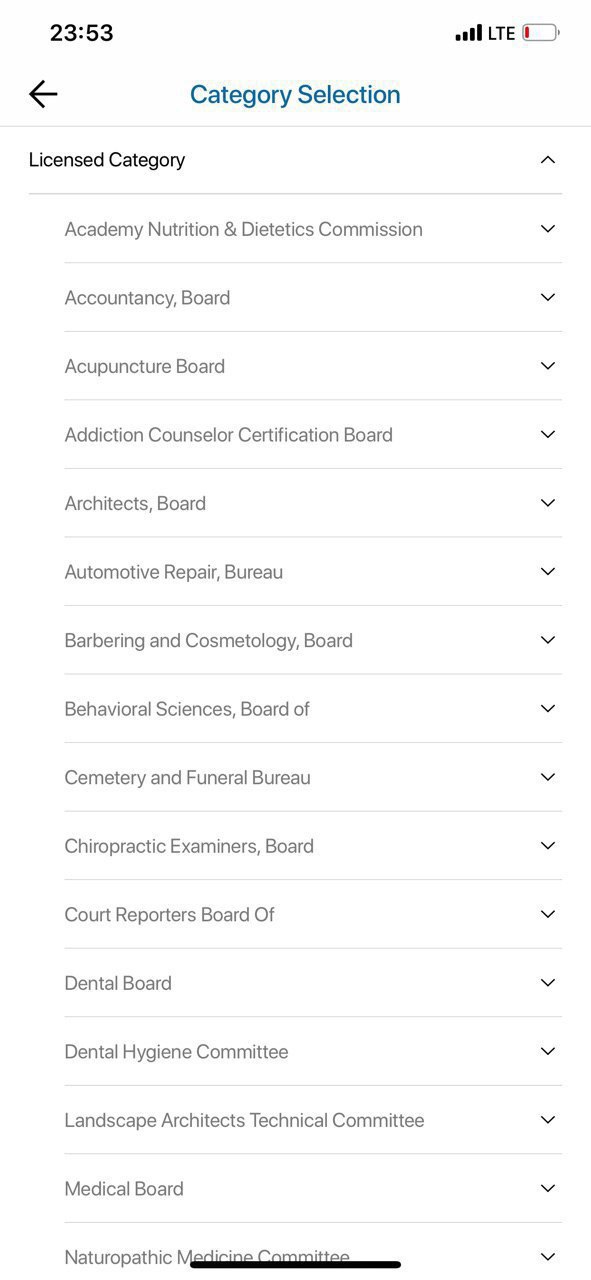Go back using the arrow icon
The image size is (591, 1280).
[x=43, y=94]
